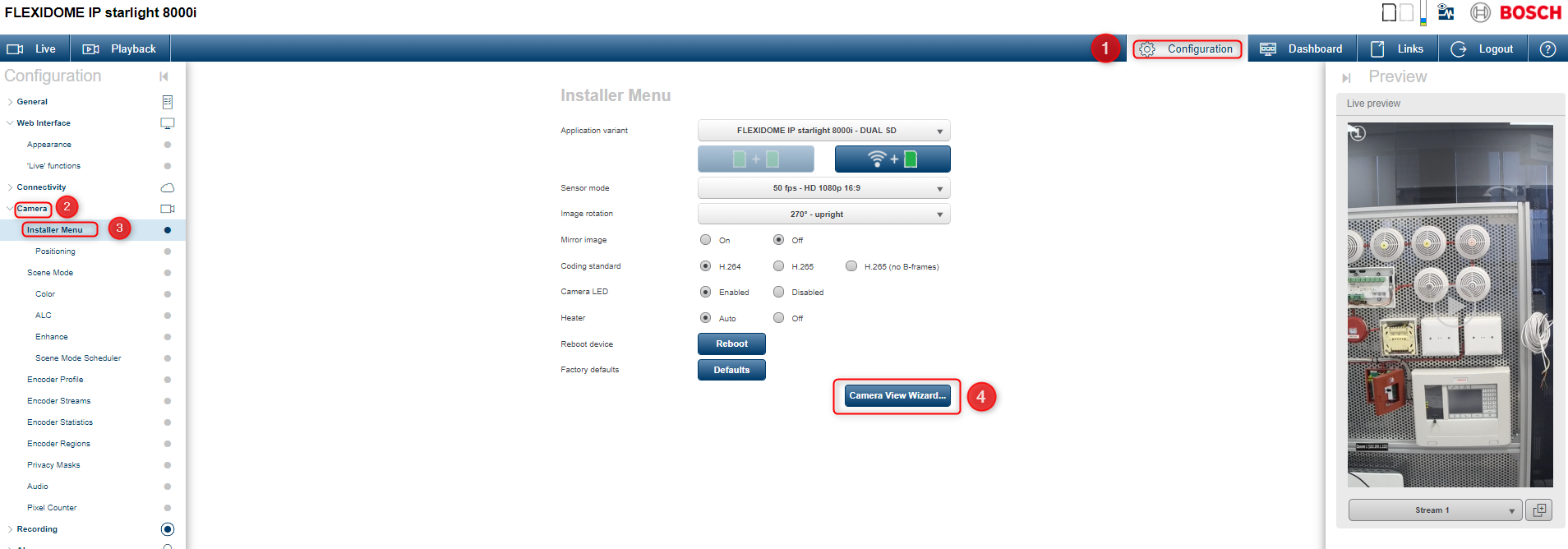Click the greyed-out second SD card icon
Image resolution: width=1568 pixels, height=549 pixels.
point(1406,12)
